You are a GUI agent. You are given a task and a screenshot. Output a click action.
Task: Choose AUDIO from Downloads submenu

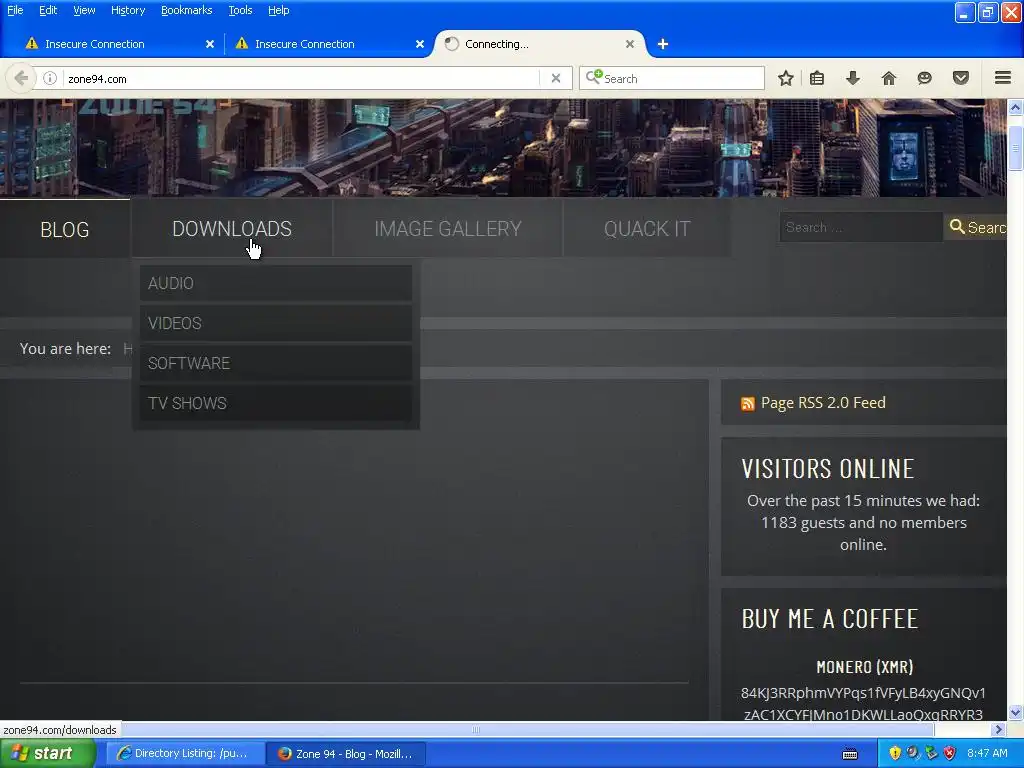point(276,283)
